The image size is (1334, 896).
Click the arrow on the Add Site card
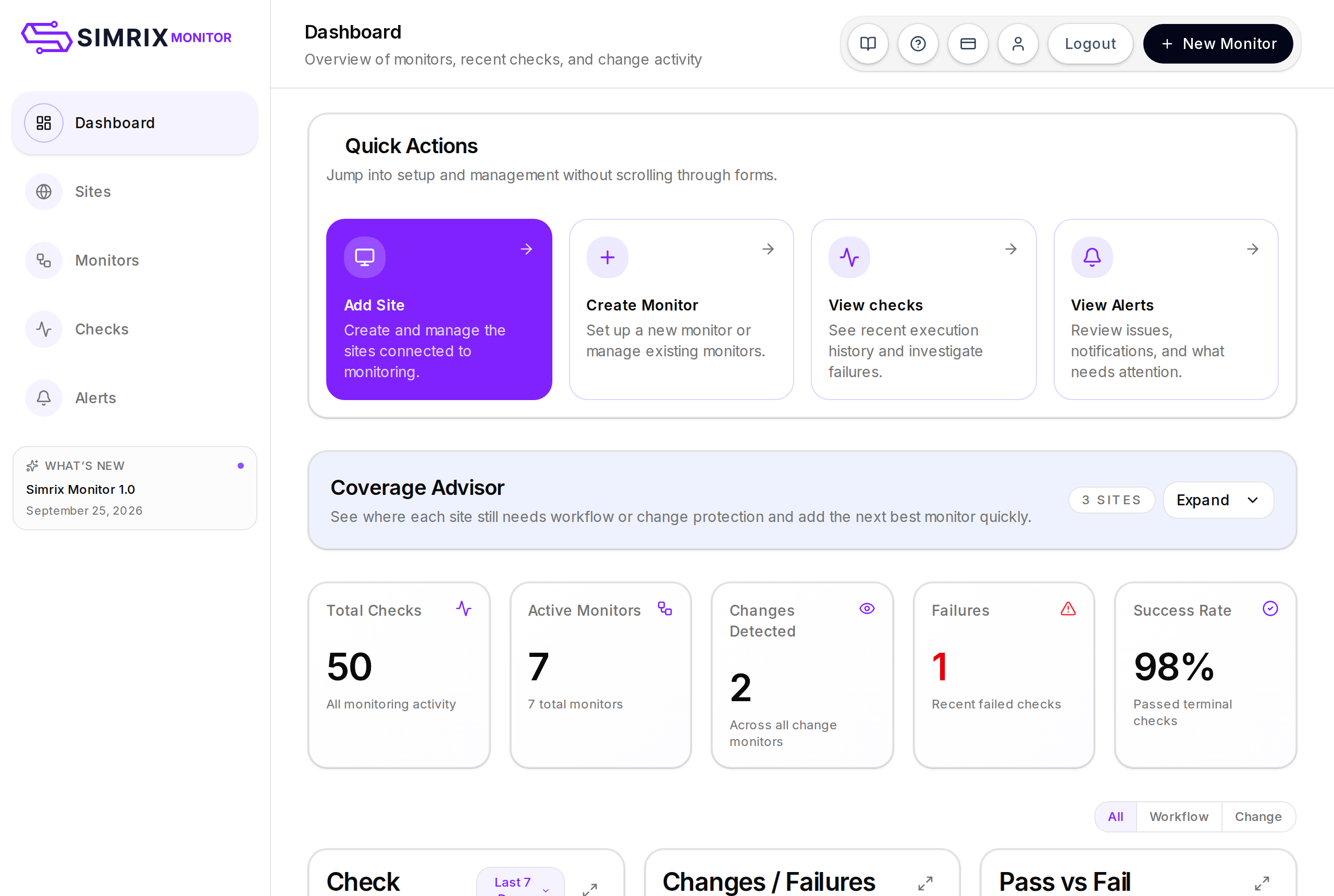(x=526, y=249)
